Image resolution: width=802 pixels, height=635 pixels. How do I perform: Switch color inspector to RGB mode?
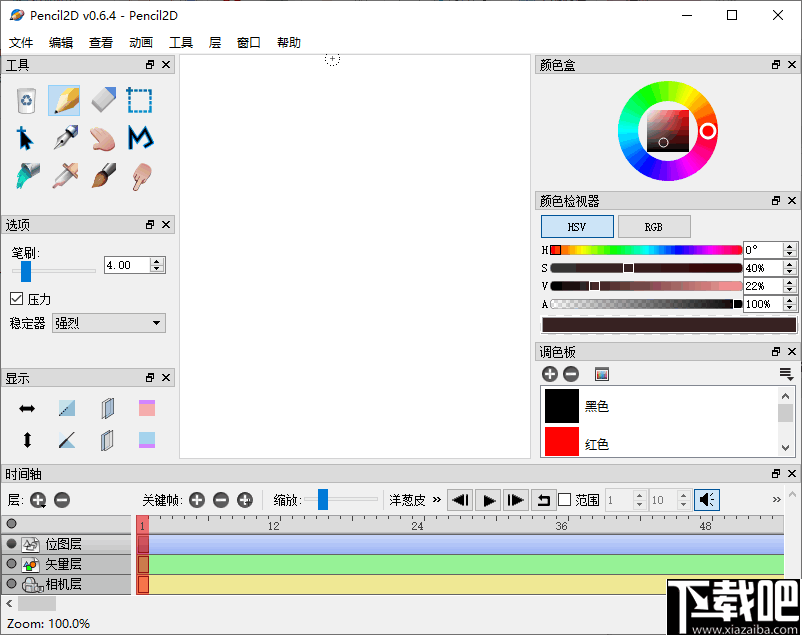654,226
